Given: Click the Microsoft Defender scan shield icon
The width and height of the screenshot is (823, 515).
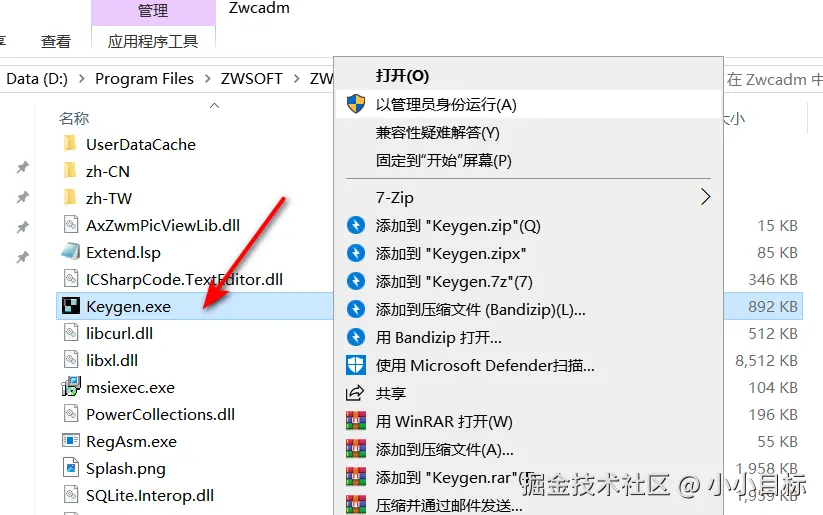Looking at the screenshot, I should point(356,365).
